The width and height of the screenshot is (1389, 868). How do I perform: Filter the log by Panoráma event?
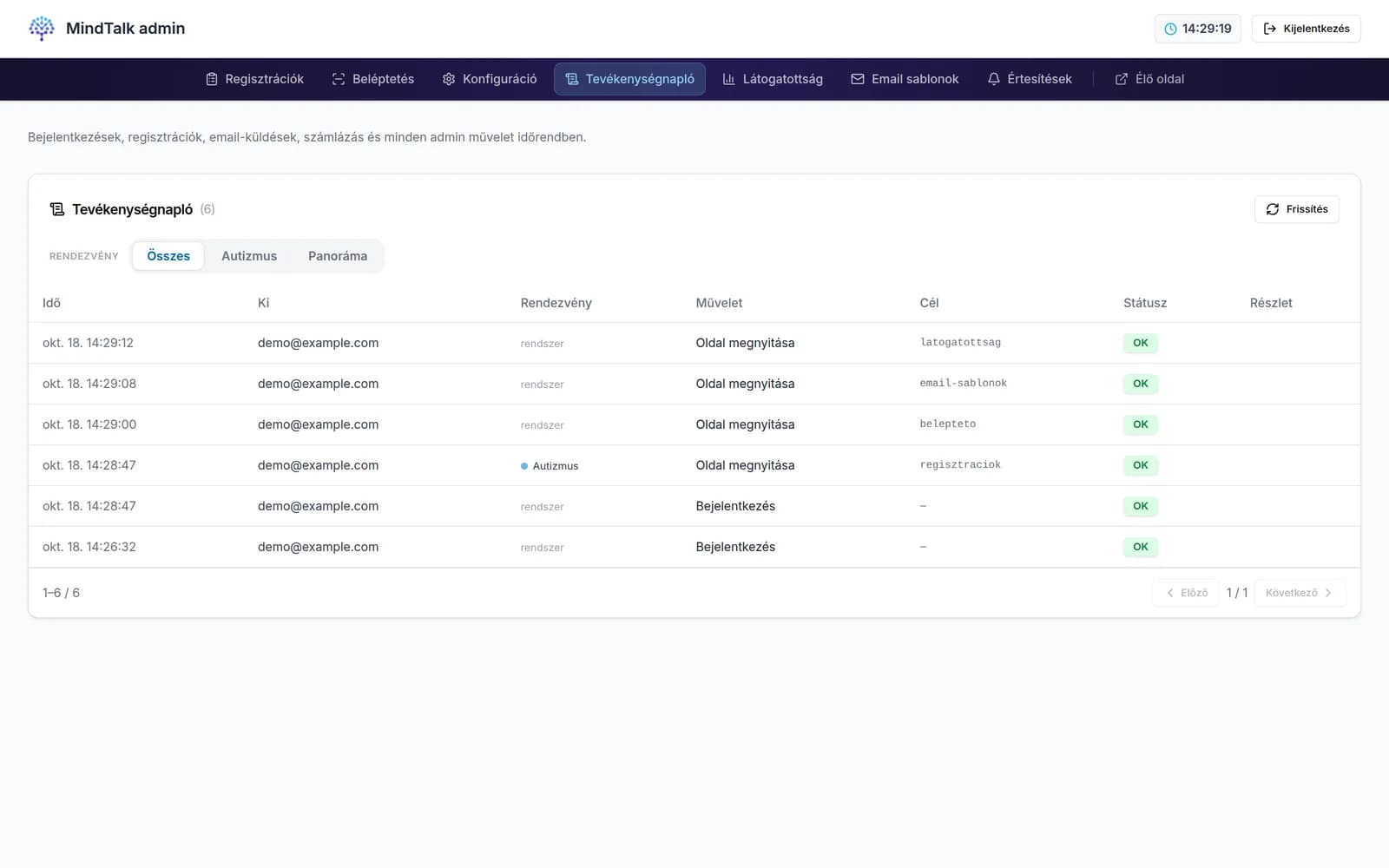338,256
